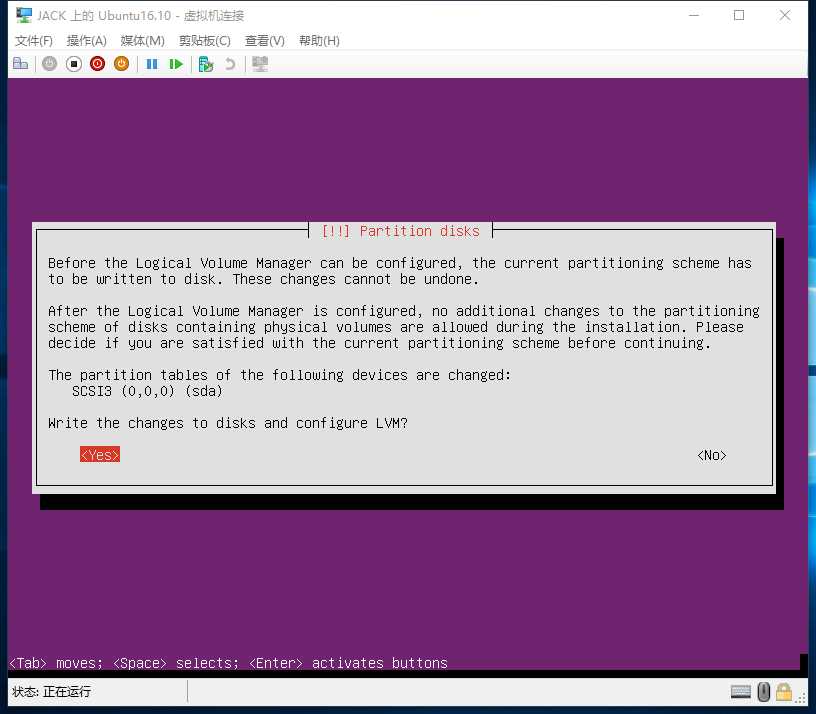
Task: Open the 媒体(M) menu
Action: (142, 41)
